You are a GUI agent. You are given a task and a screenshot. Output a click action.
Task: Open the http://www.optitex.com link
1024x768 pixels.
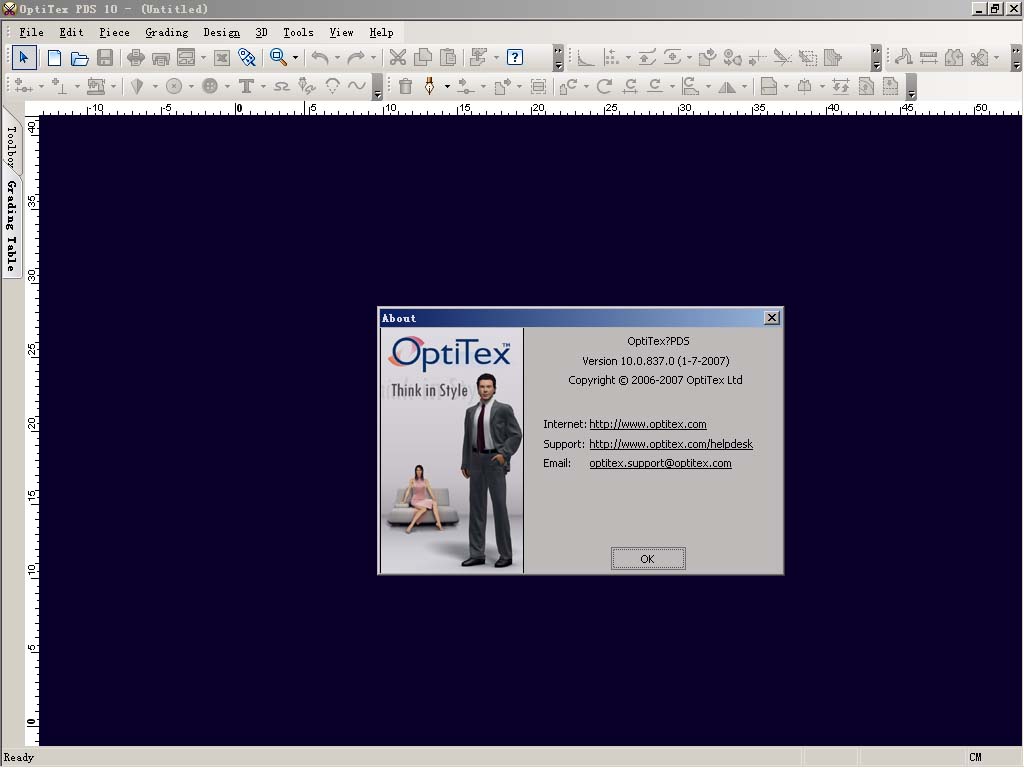[648, 424]
